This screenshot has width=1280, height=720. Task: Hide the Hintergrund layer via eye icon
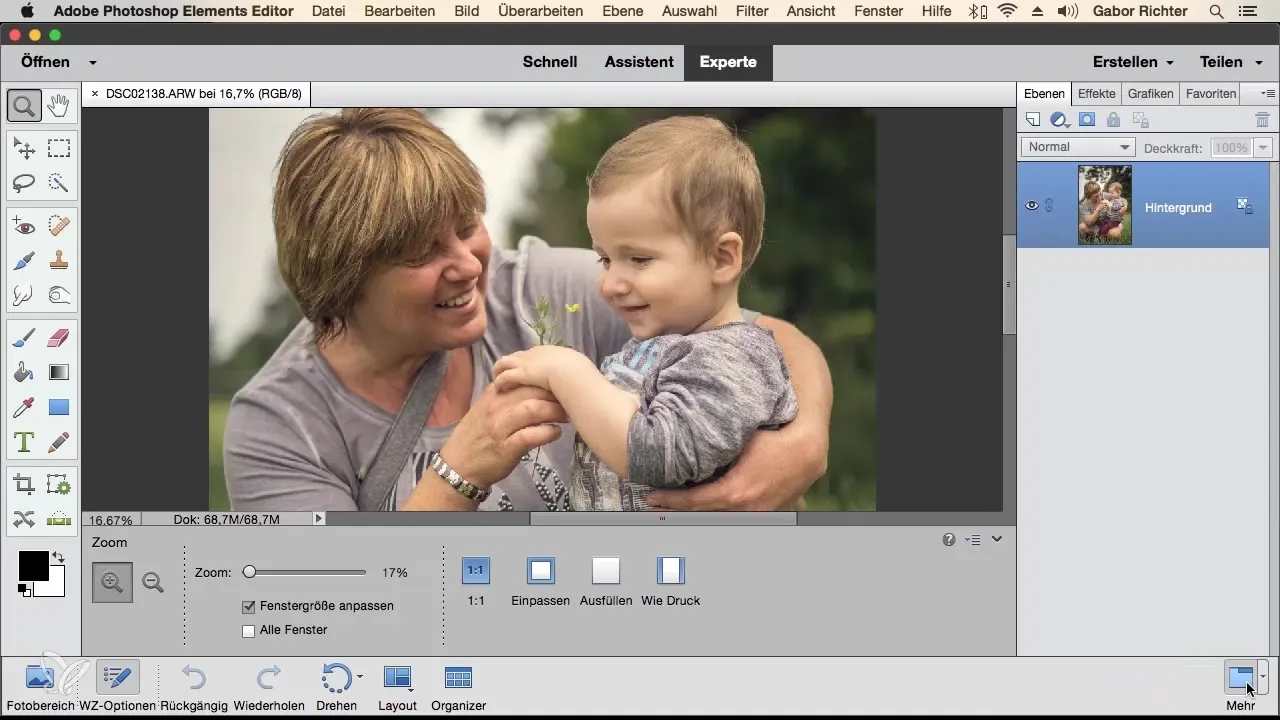1032,205
